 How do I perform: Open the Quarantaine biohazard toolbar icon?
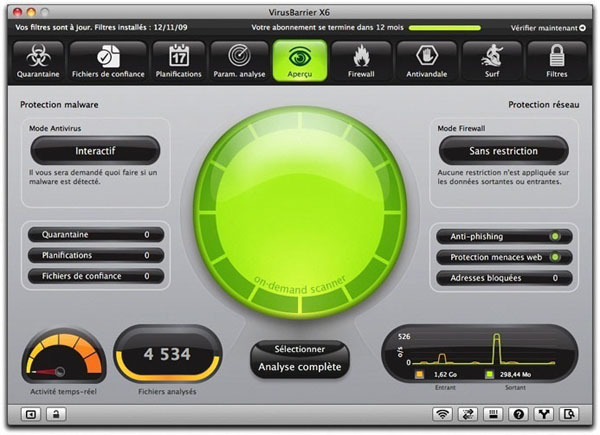tap(38, 61)
